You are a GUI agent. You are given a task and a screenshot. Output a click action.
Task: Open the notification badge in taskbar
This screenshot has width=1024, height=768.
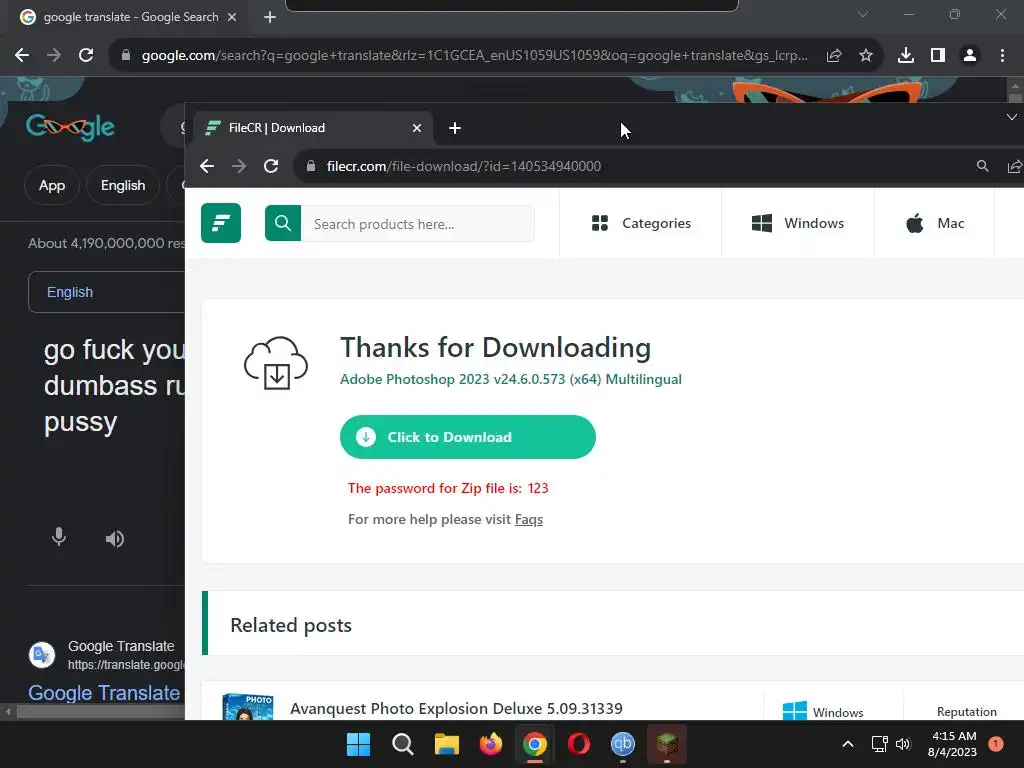(x=996, y=743)
